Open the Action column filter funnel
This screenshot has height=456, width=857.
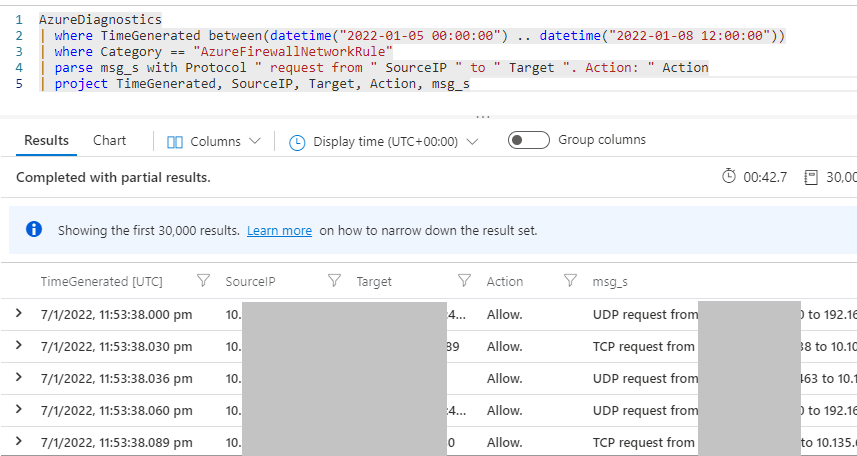click(x=571, y=282)
